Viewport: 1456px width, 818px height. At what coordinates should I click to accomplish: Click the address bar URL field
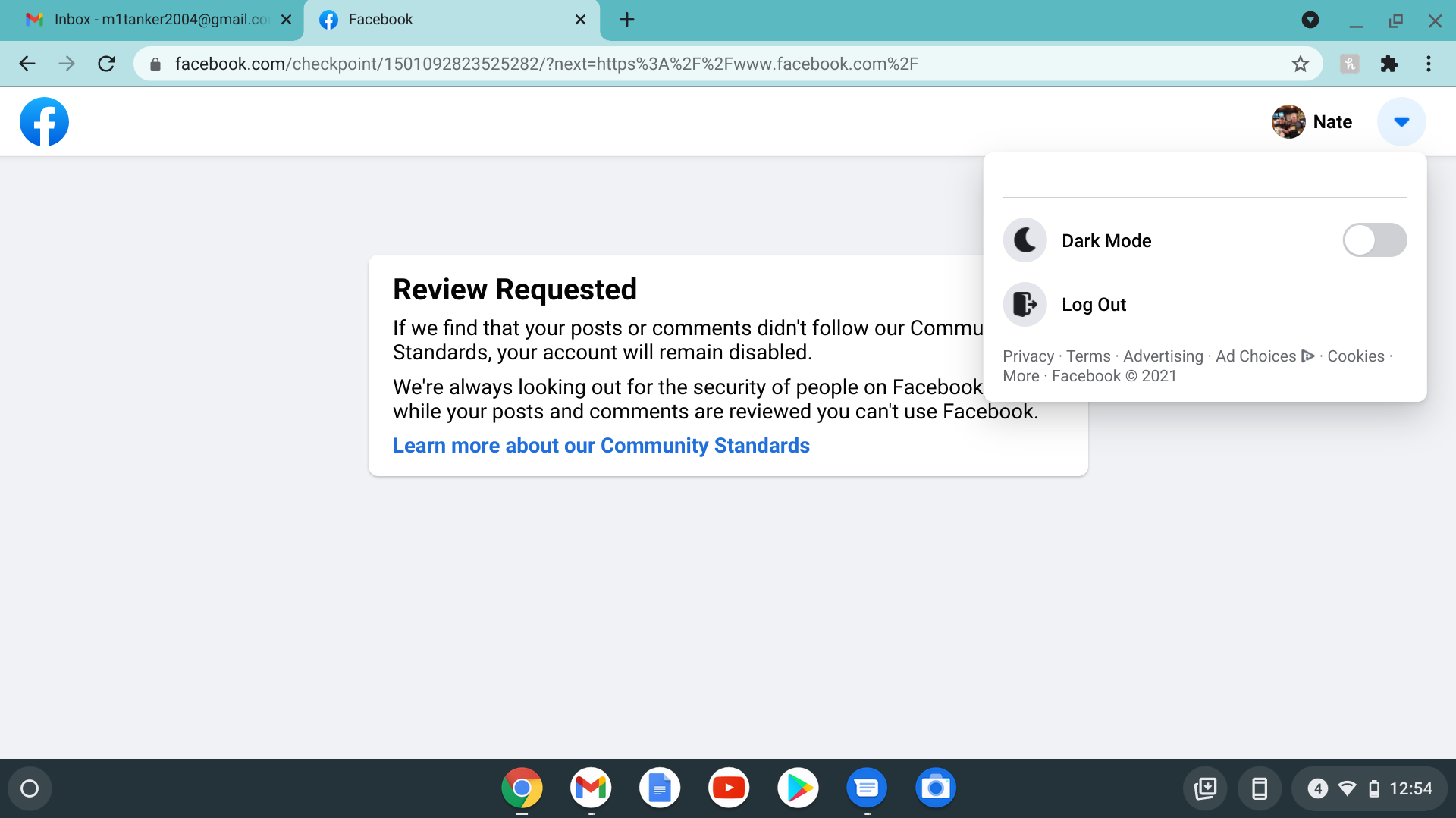546,64
